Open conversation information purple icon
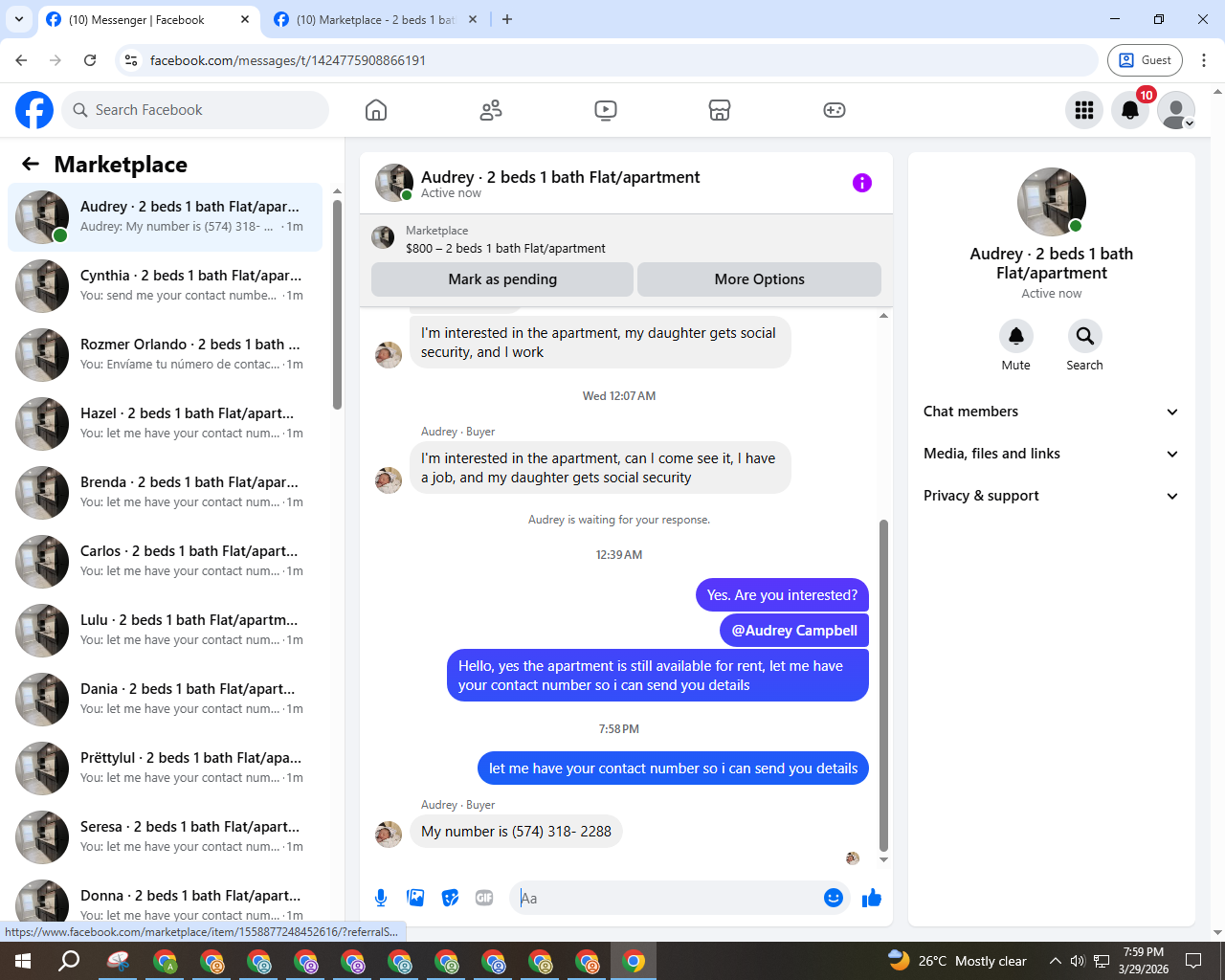1225x980 pixels. 862,183
